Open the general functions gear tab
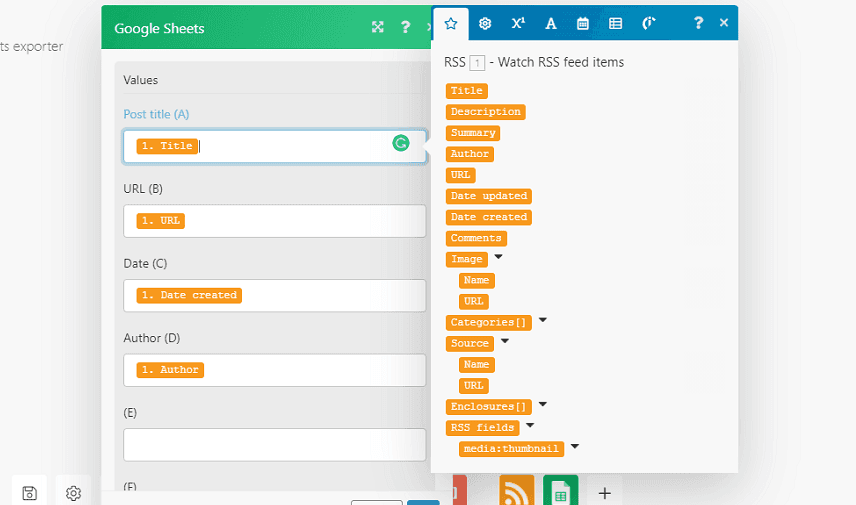856x505 pixels. click(485, 23)
